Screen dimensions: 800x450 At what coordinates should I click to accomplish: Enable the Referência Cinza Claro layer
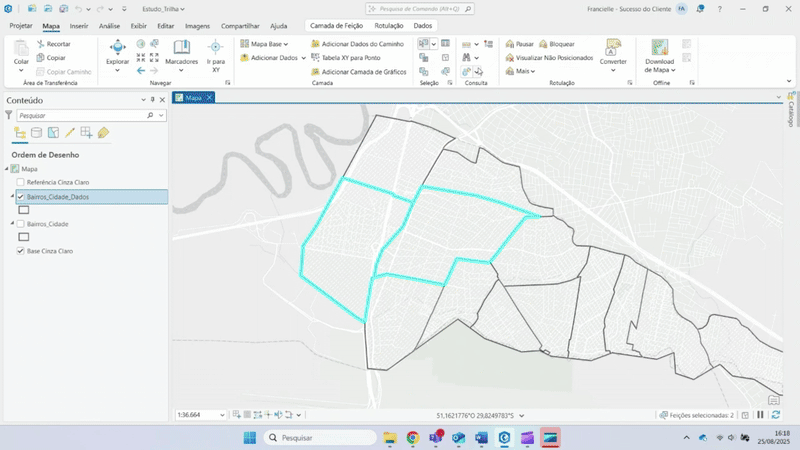pos(21,183)
